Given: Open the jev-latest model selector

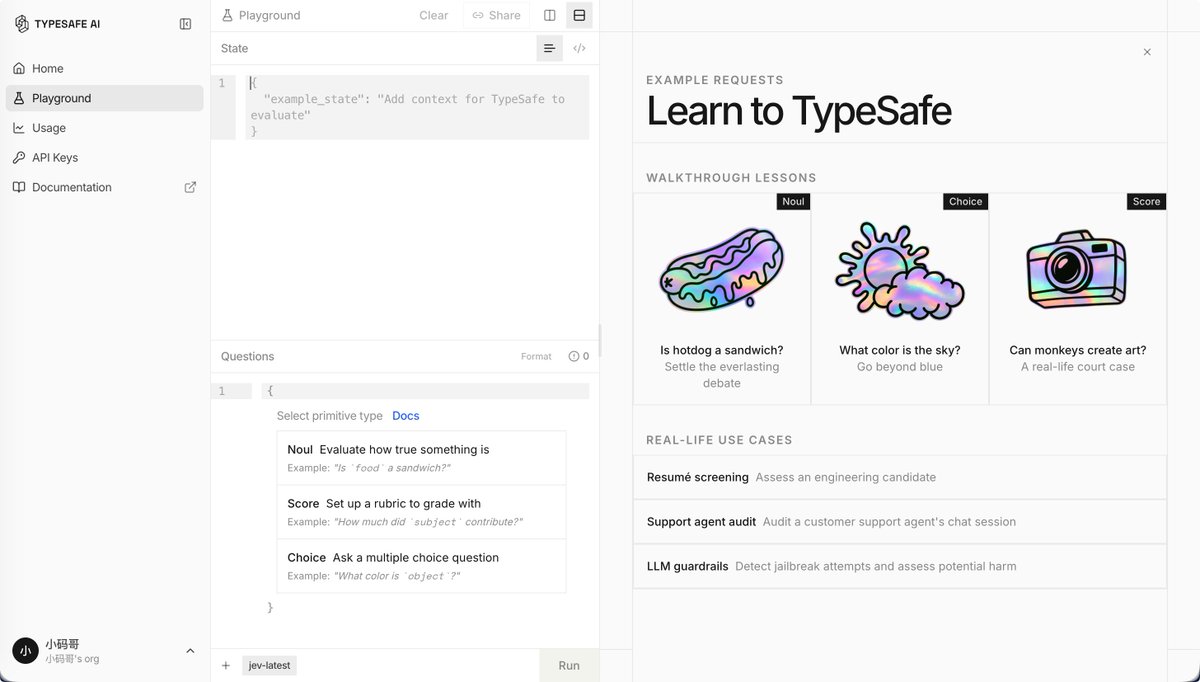Looking at the screenshot, I should [x=269, y=665].
